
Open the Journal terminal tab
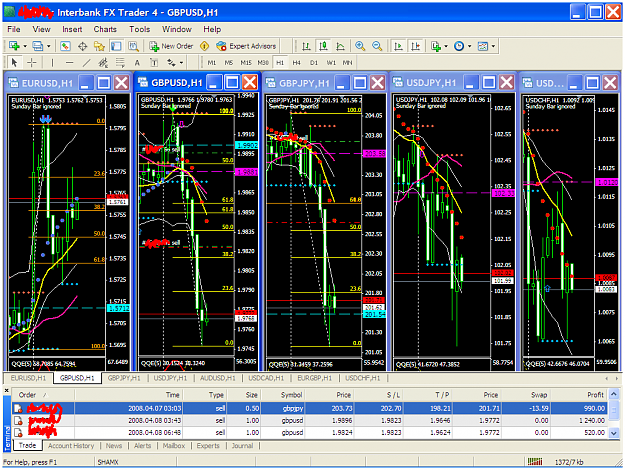coord(242,446)
